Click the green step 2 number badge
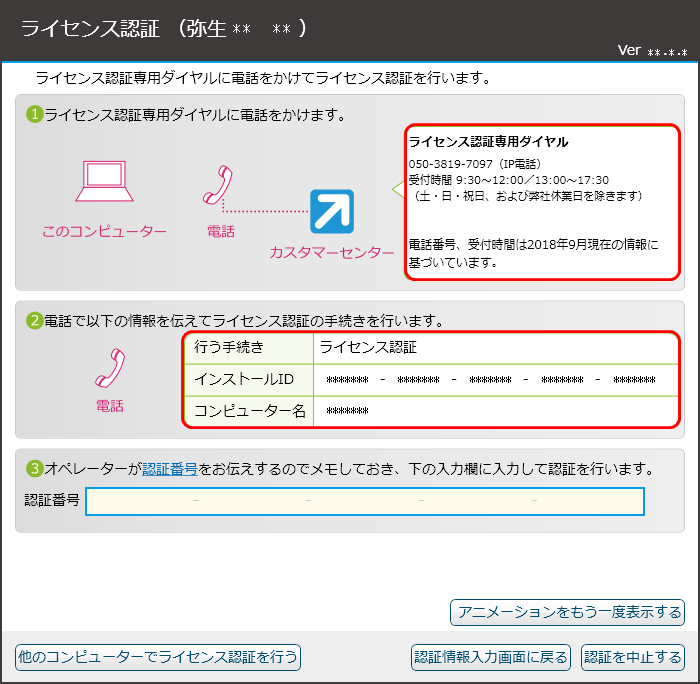The image size is (700, 684). pos(34,321)
